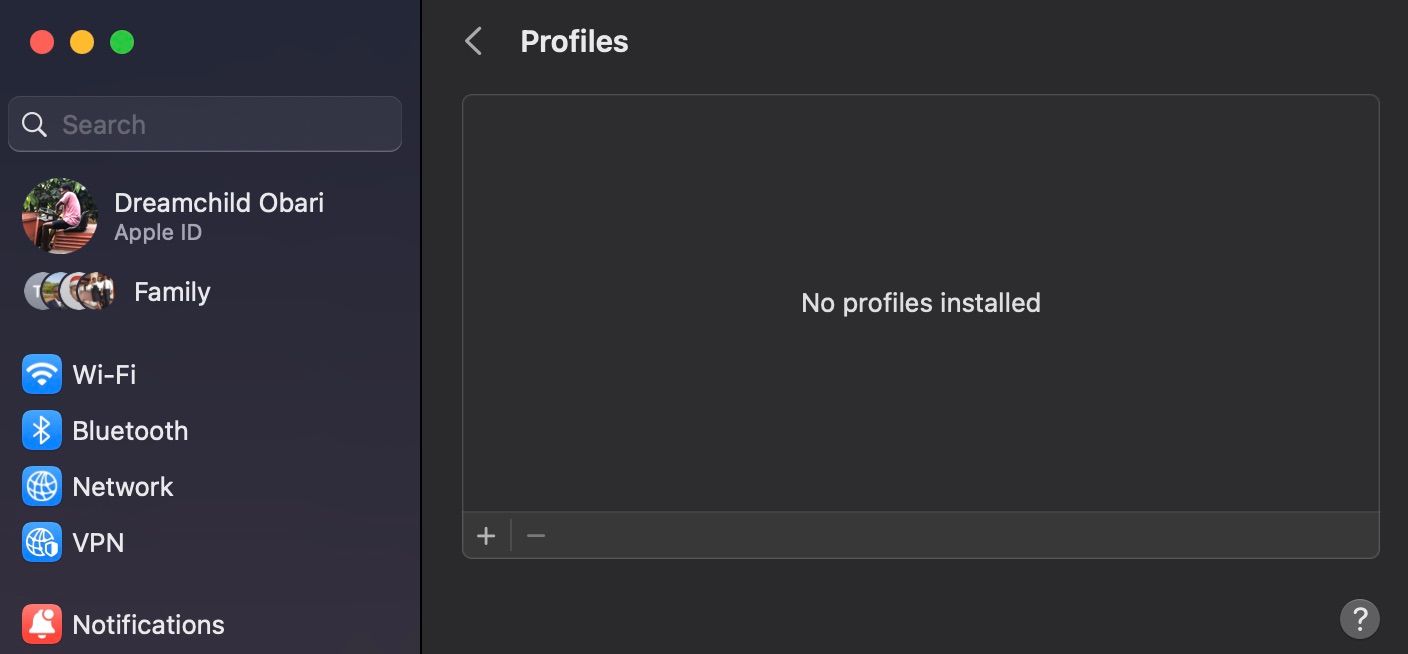Click the Notifications bell icon

pyautogui.click(x=42, y=625)
